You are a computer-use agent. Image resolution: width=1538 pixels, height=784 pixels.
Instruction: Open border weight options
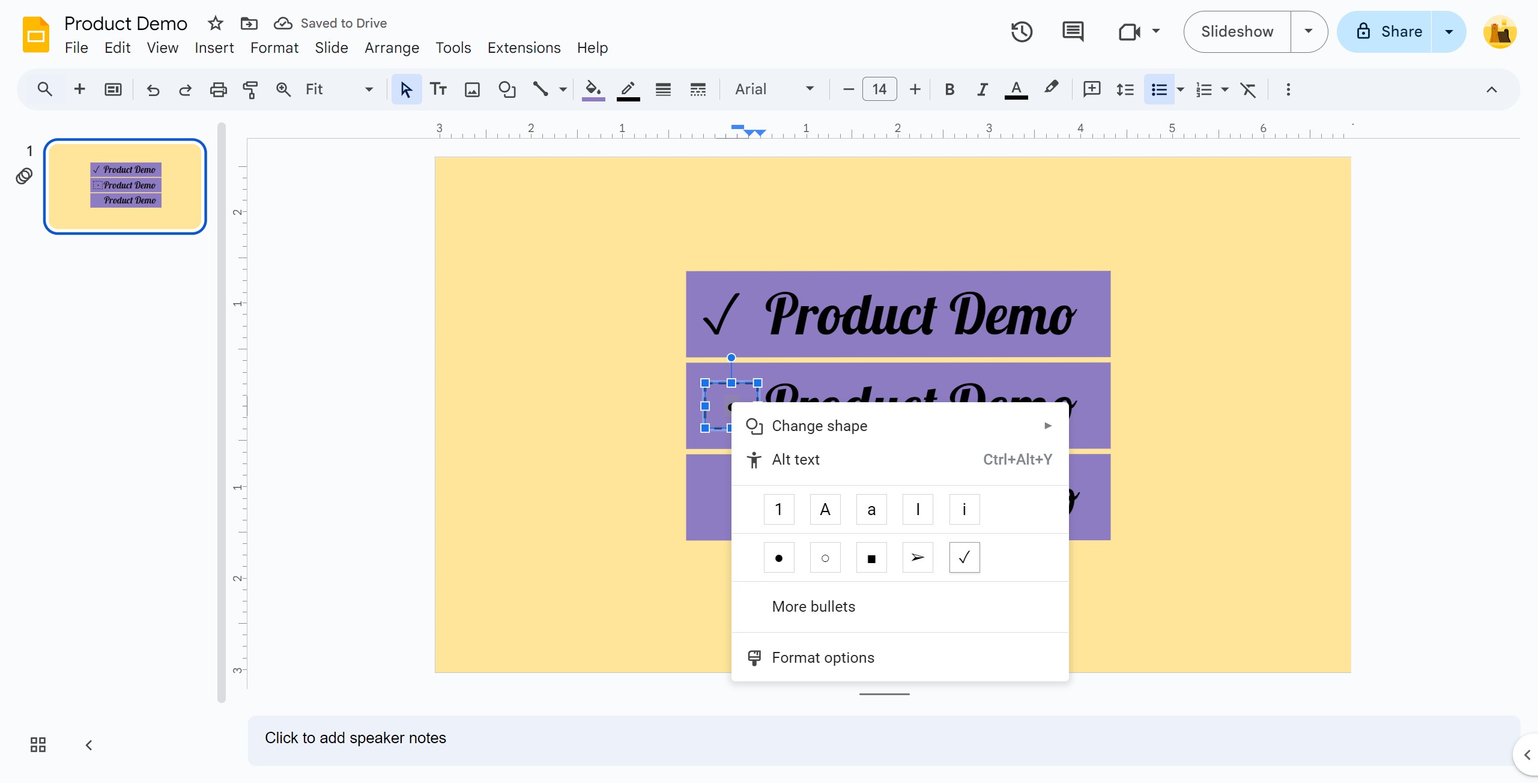pos(663,89)
